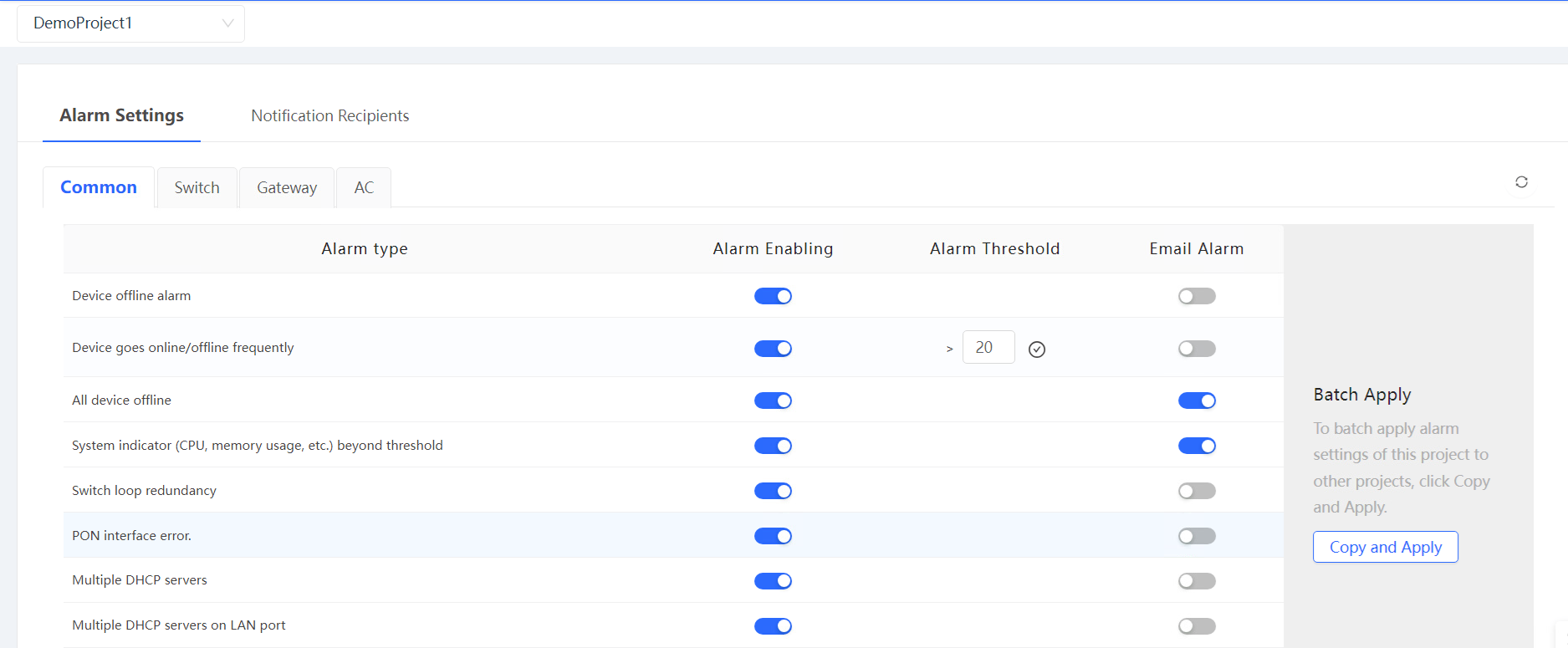Screen dimensions: 1568x648
Task: Disable alarm enabling for Device offline alarm
Action: pos(773,297)
